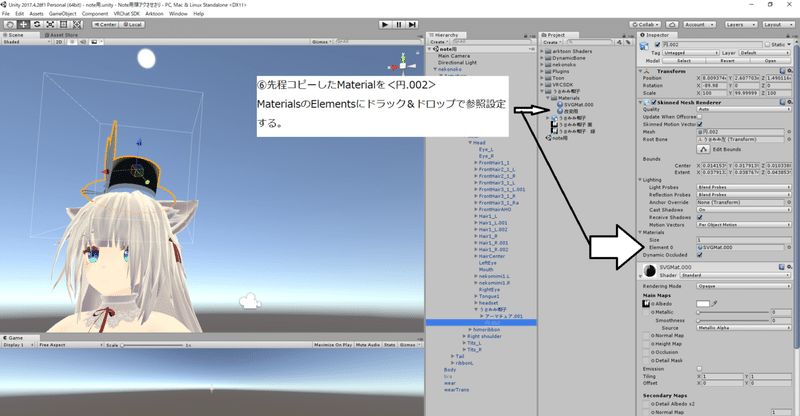Click the Edit Bounds icon button
The width and height of the screenshot is (800, 416).
(x=704, y=149)
